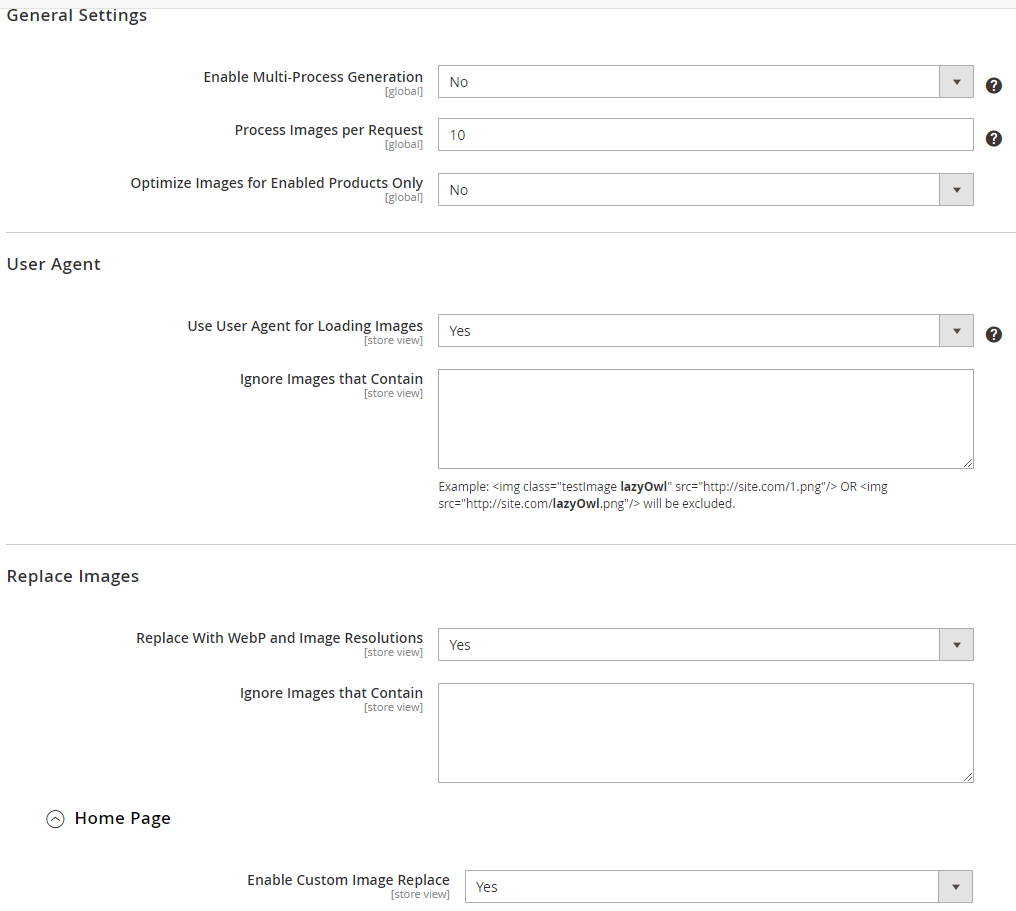Open help tooltip for Process Images per Request
This screenshot has width=1016, height=911.
point(993,139)
